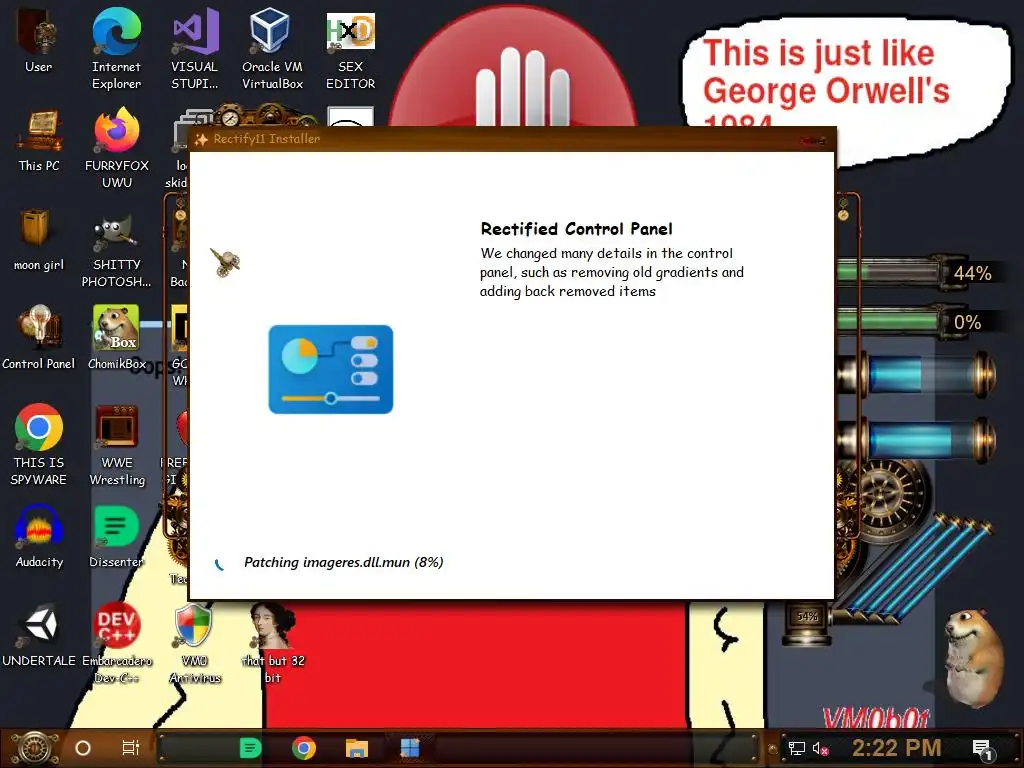Image resolution: width=1024 pixels, height=768 pixels.
Task: Open the VISUAL STUPI... desktop icon
Action: coord(195,47)
